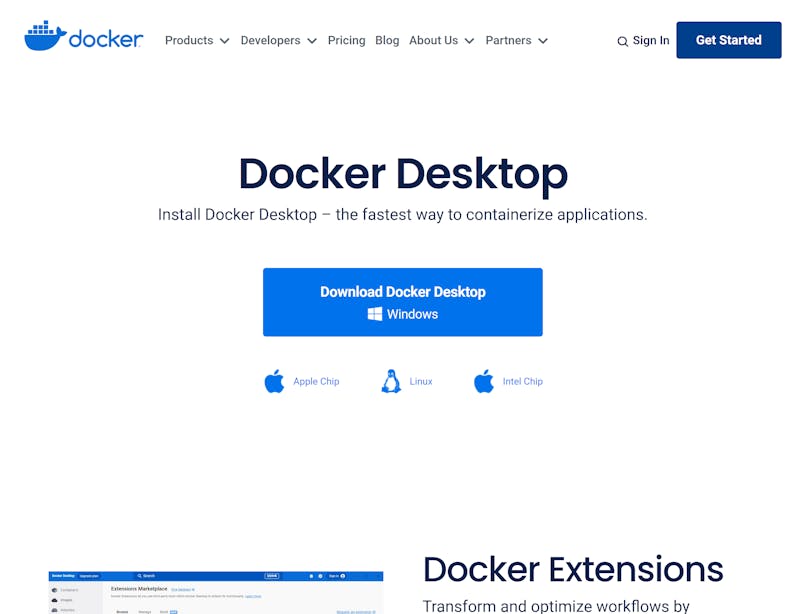This screenshot has width=800, height=614.
Task: Download Docker Desktop for Windows
Action: 403,302
